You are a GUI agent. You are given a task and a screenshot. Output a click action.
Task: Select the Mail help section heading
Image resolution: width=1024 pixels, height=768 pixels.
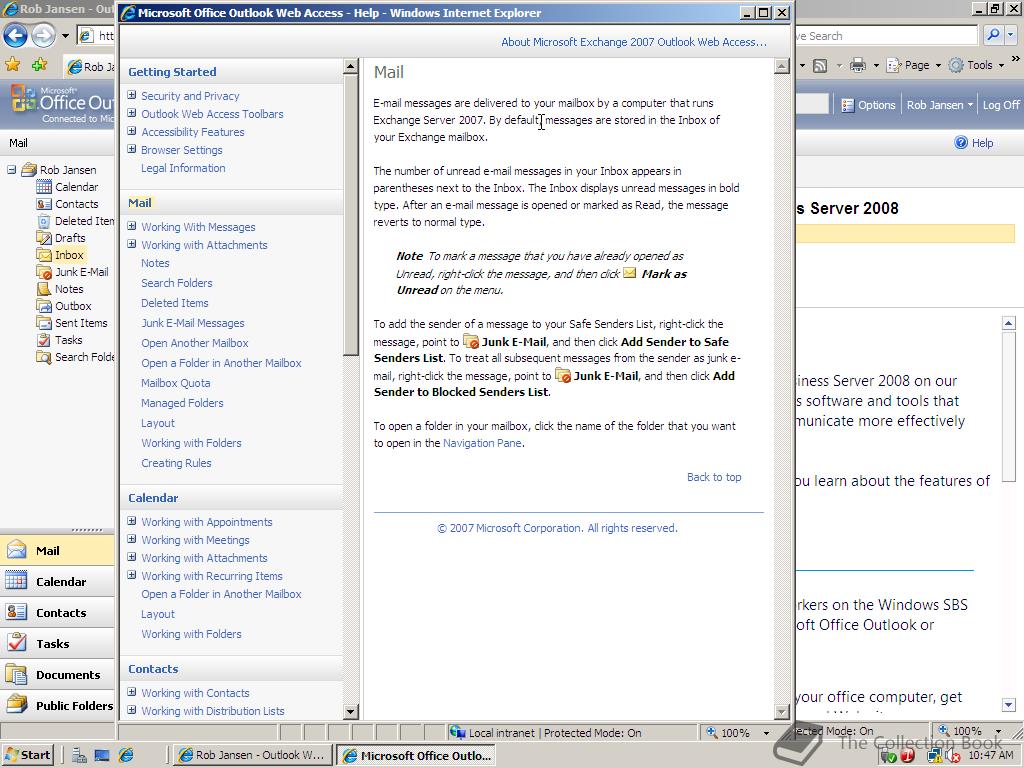pyautogui.click(x=140, y=202)
